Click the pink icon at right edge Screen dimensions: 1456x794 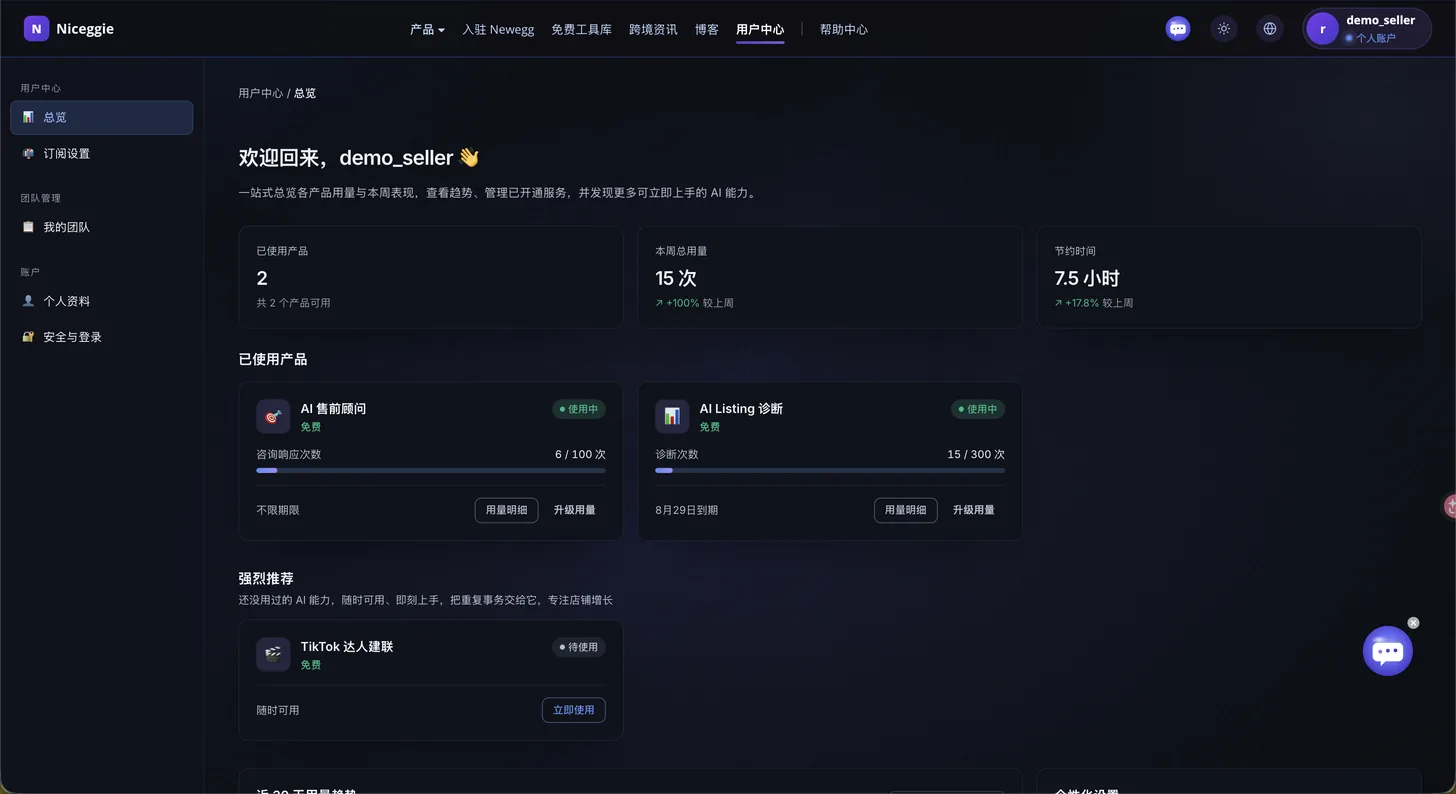coord(1450,506)
